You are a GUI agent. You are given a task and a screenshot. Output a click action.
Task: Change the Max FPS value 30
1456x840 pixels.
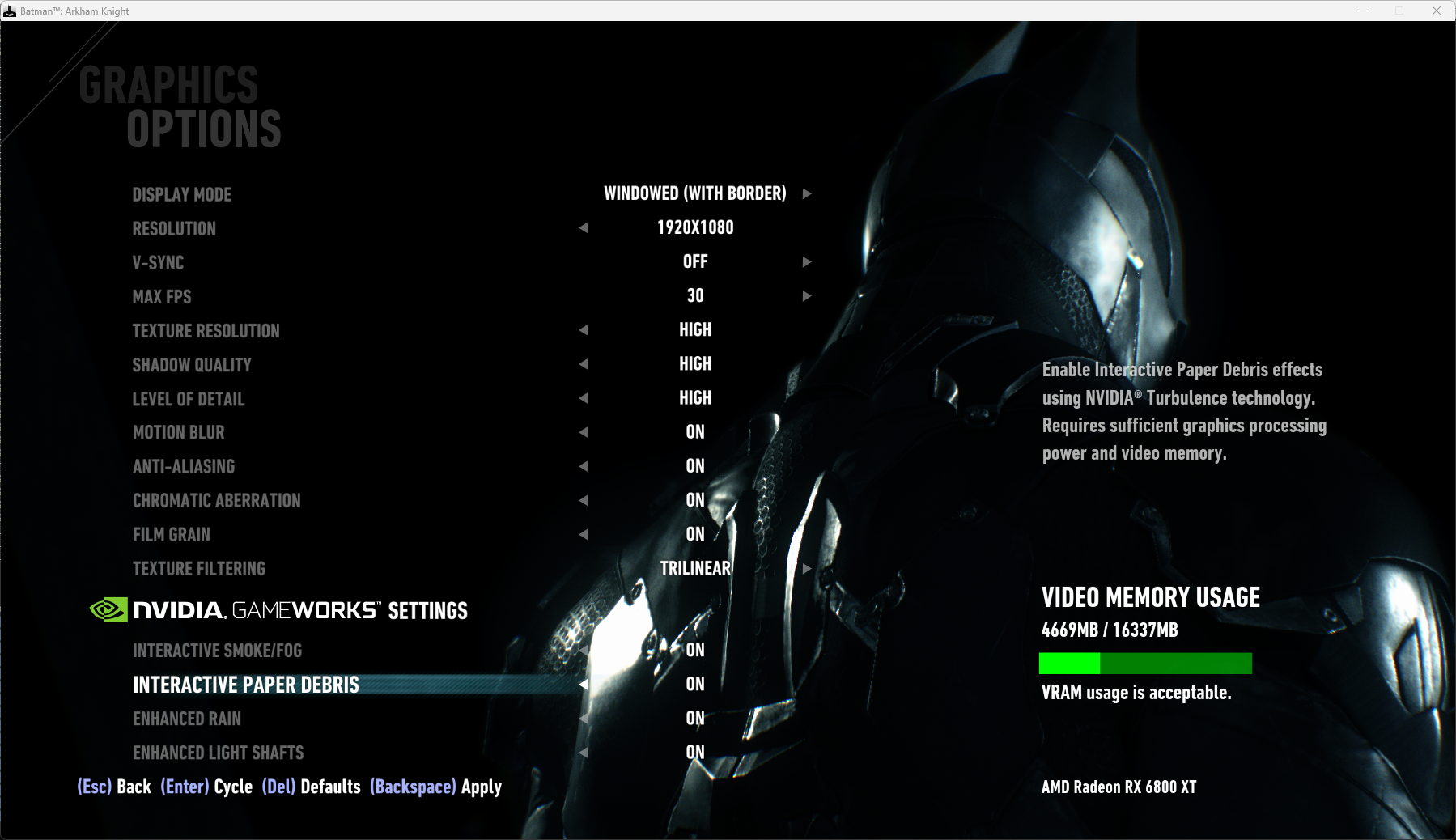[695, 295]
